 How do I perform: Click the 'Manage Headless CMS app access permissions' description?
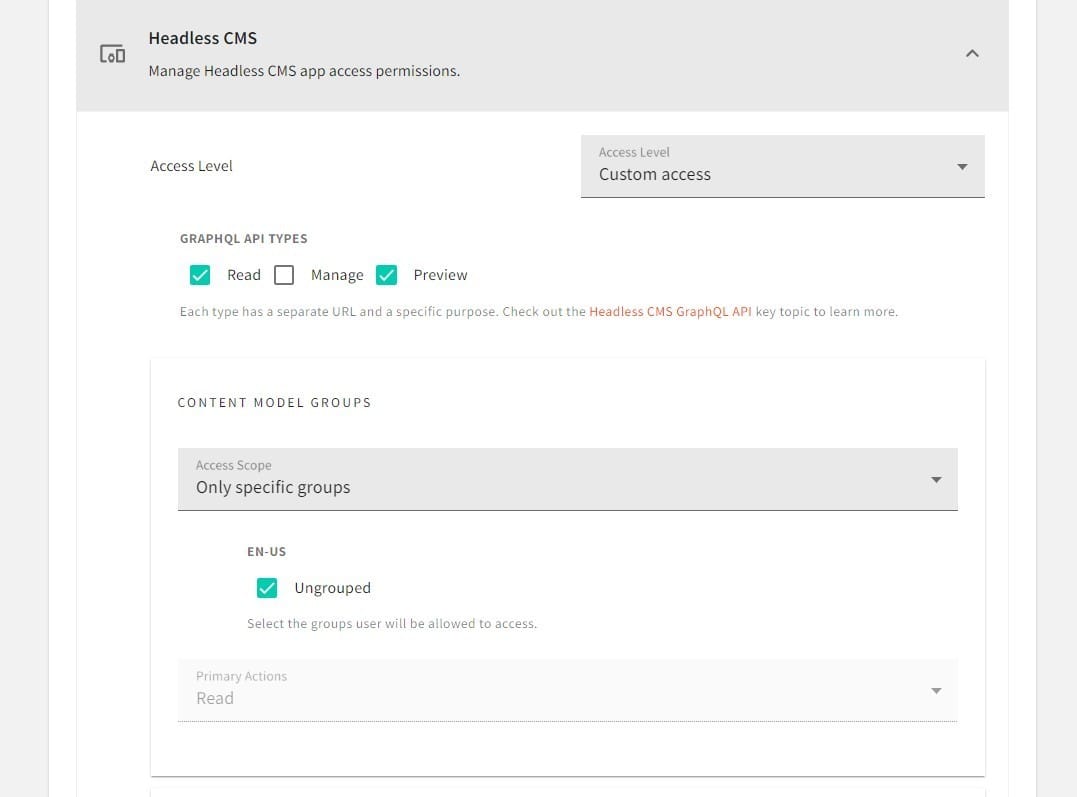[304, 72]
